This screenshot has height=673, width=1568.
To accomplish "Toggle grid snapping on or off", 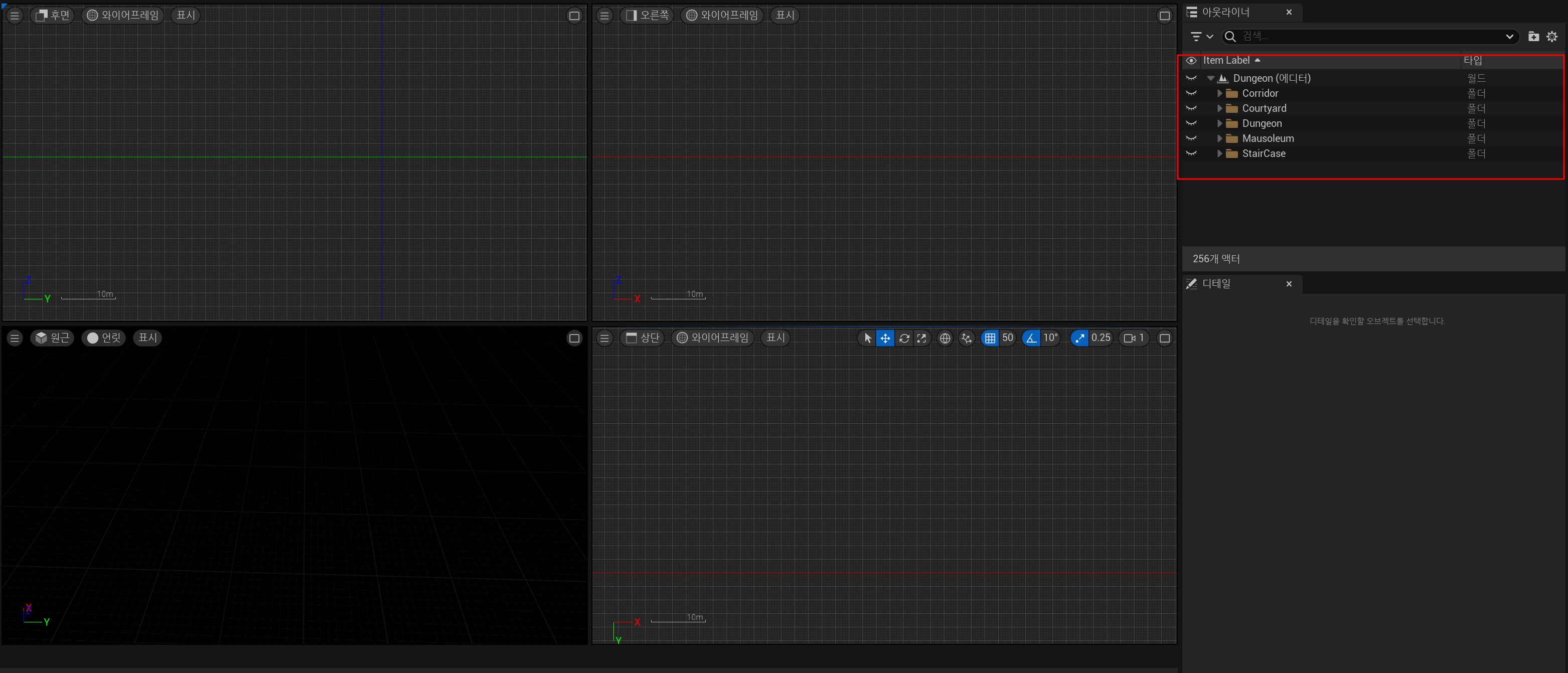I will click(990, 339).
